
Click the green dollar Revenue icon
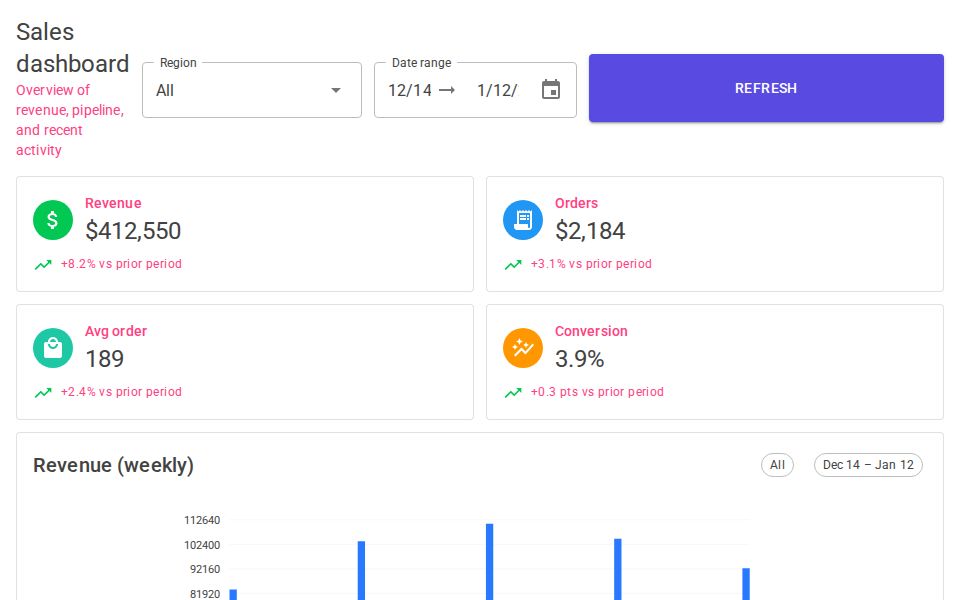coord(53,220)
